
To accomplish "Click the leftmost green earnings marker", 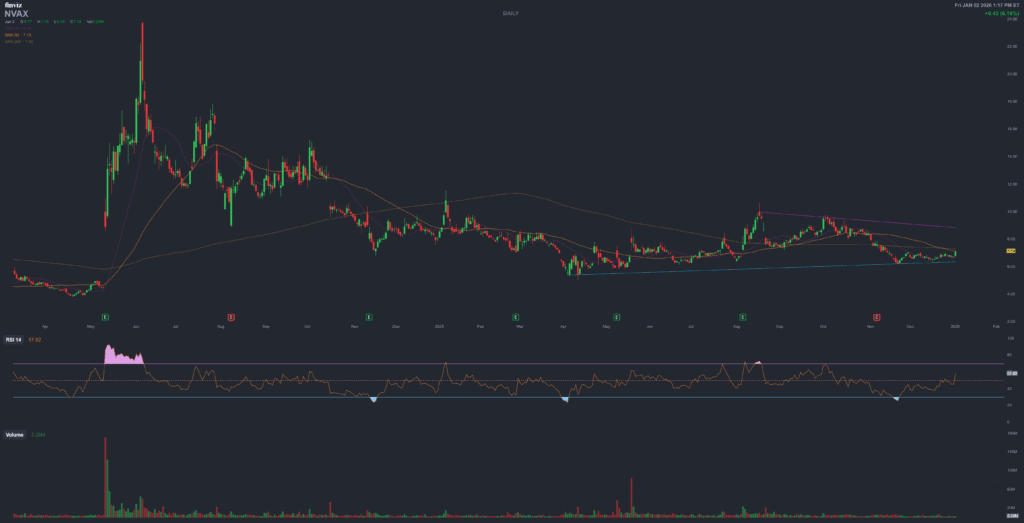I will click(105, 316).
